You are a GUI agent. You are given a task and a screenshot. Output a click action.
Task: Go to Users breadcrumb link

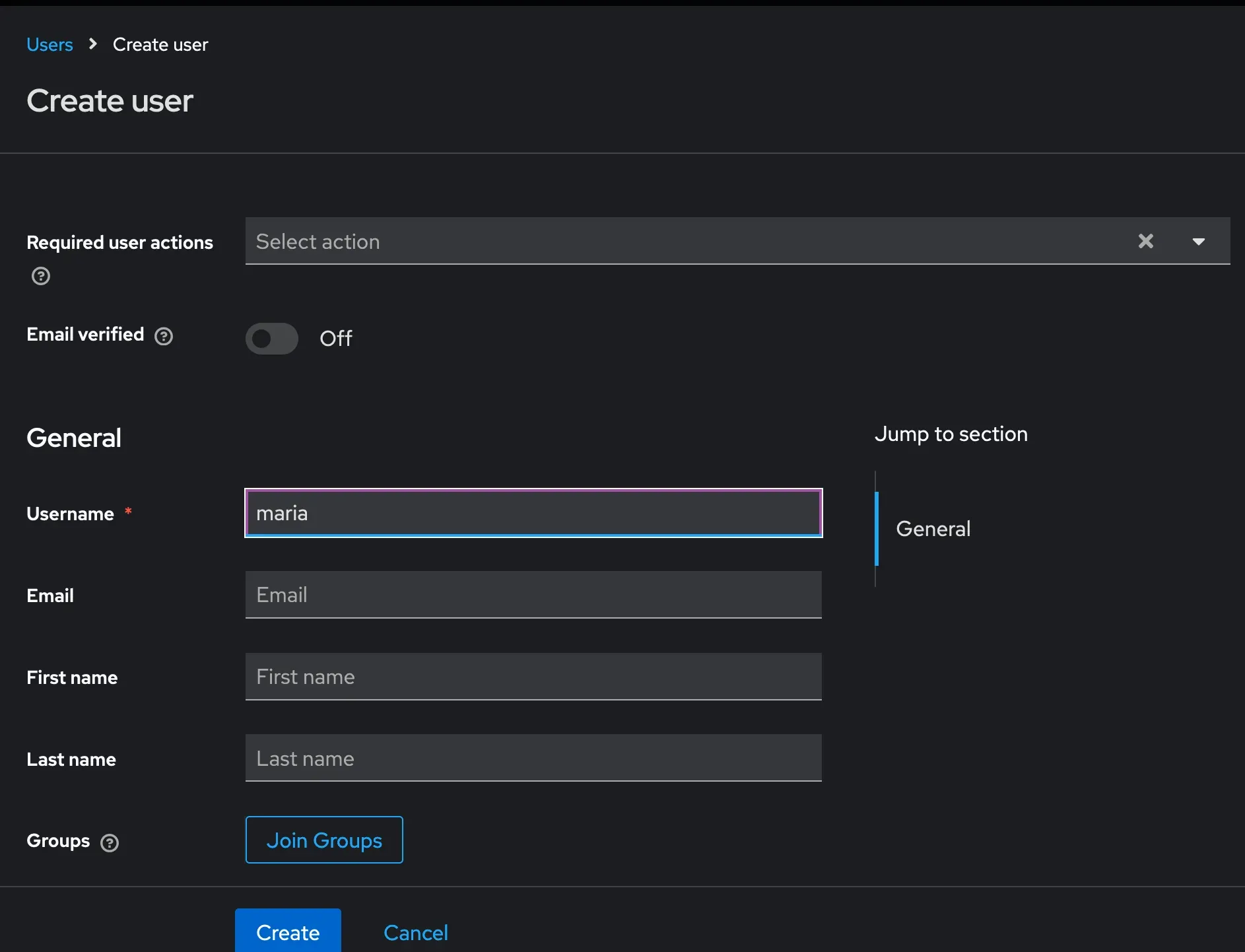coord(50,44)
